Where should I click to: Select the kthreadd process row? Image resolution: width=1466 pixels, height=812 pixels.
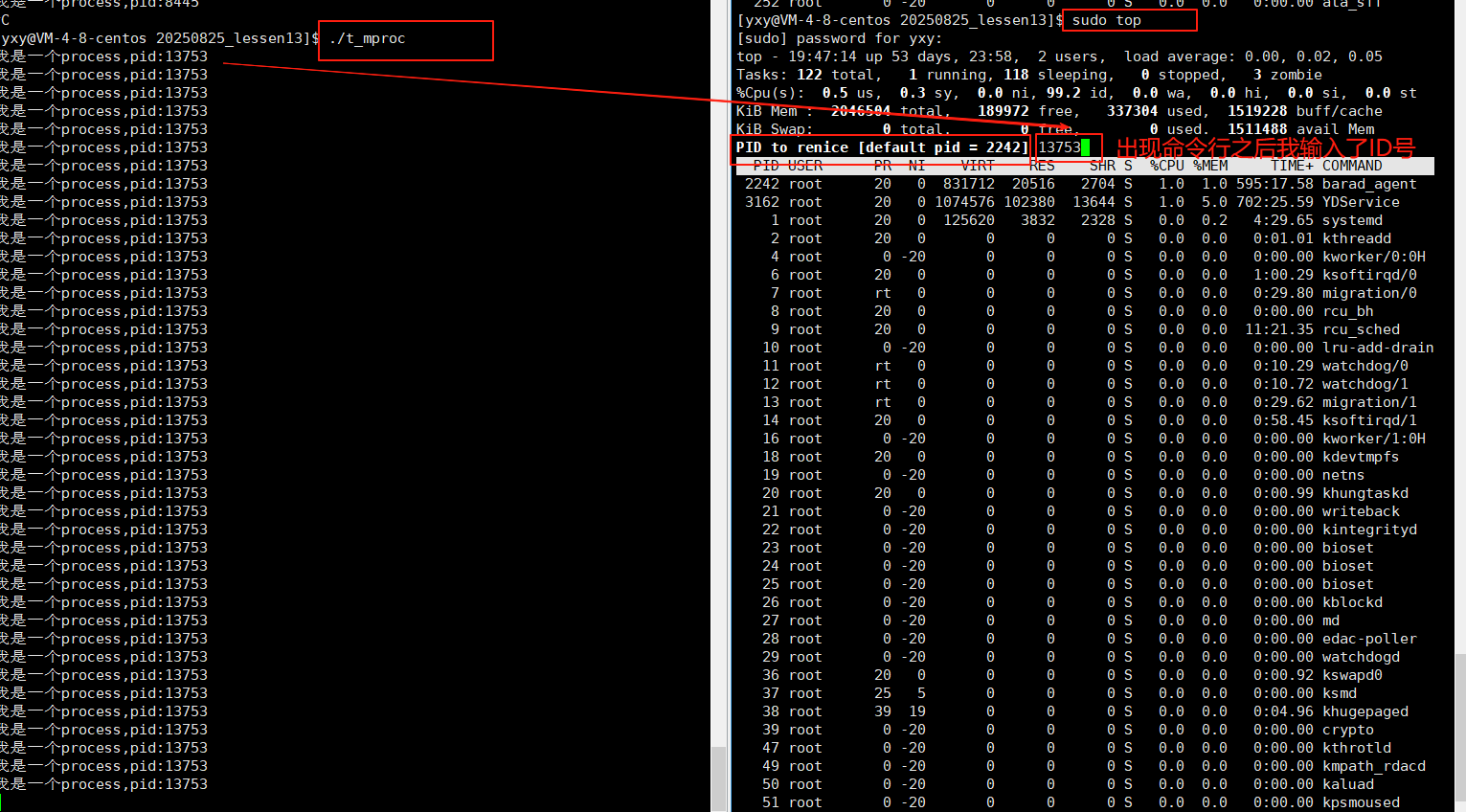point(1085,238)
